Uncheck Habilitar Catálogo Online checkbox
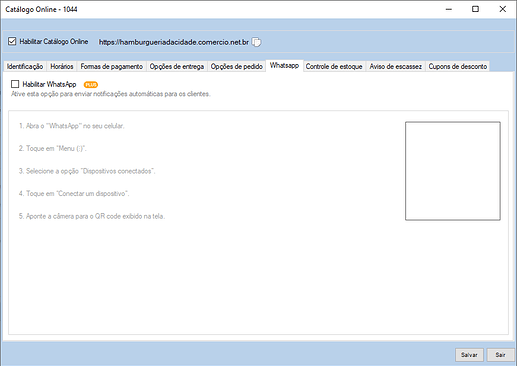 12,41
